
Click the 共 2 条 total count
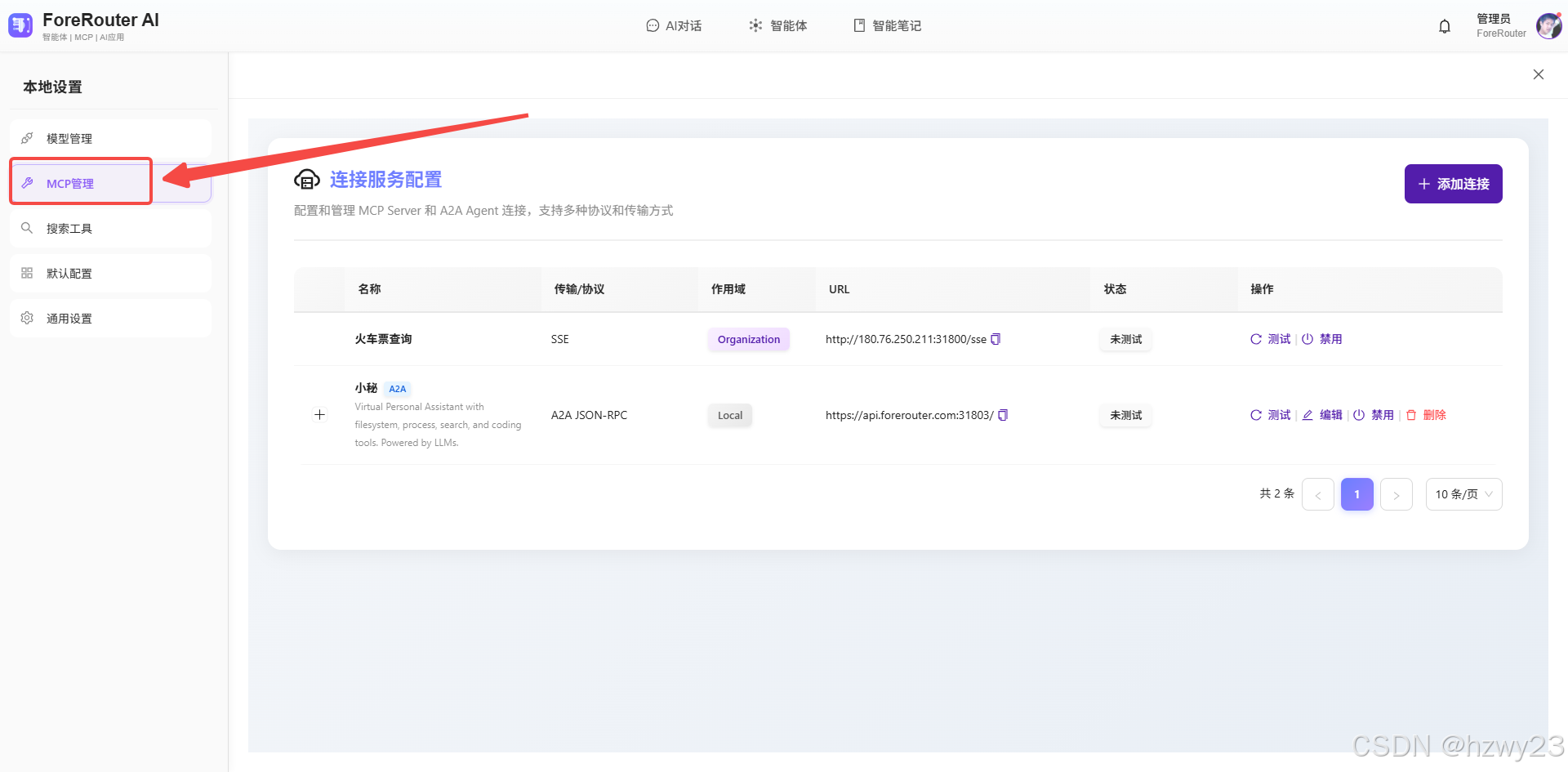[1277, 493]
